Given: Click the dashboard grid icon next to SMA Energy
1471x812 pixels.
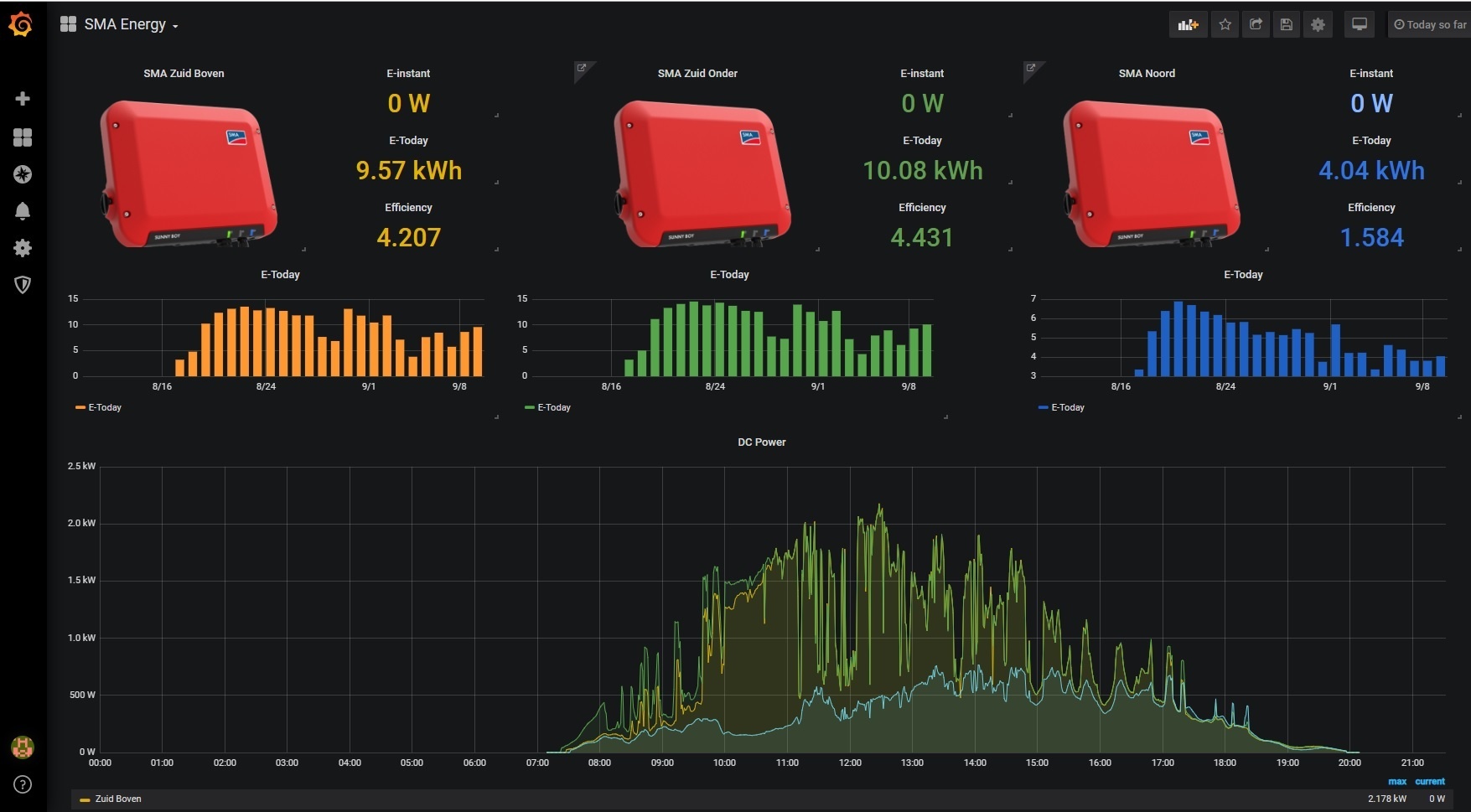Looking at the screenshot, I should [68, 24].
